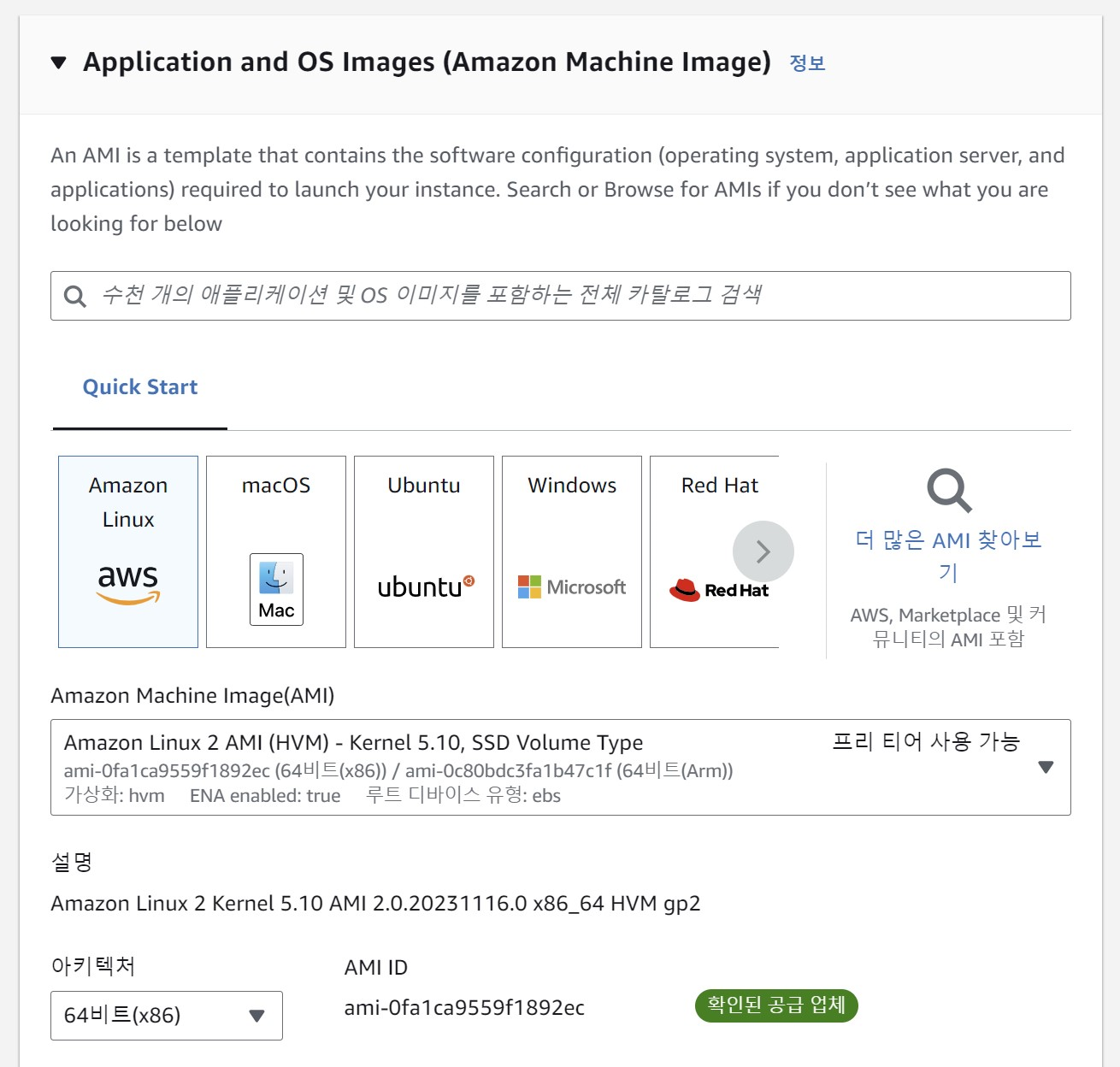The height and width of the screenshot is (1067, 1120).
Task: Show more OS options with the chevron arrow
Action: 763,551
